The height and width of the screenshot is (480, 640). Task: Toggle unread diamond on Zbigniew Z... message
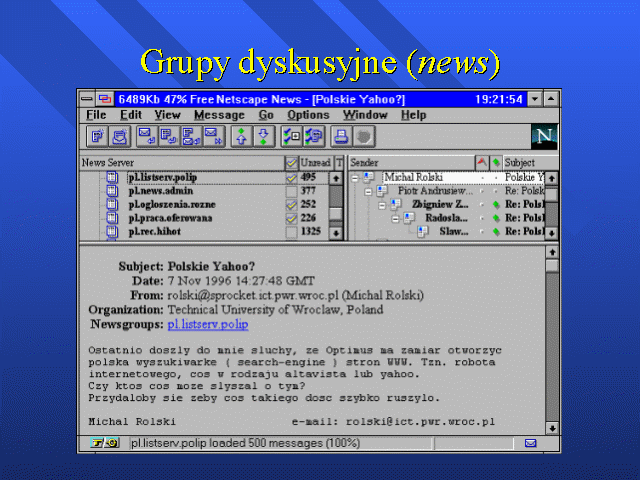point(496,204)
